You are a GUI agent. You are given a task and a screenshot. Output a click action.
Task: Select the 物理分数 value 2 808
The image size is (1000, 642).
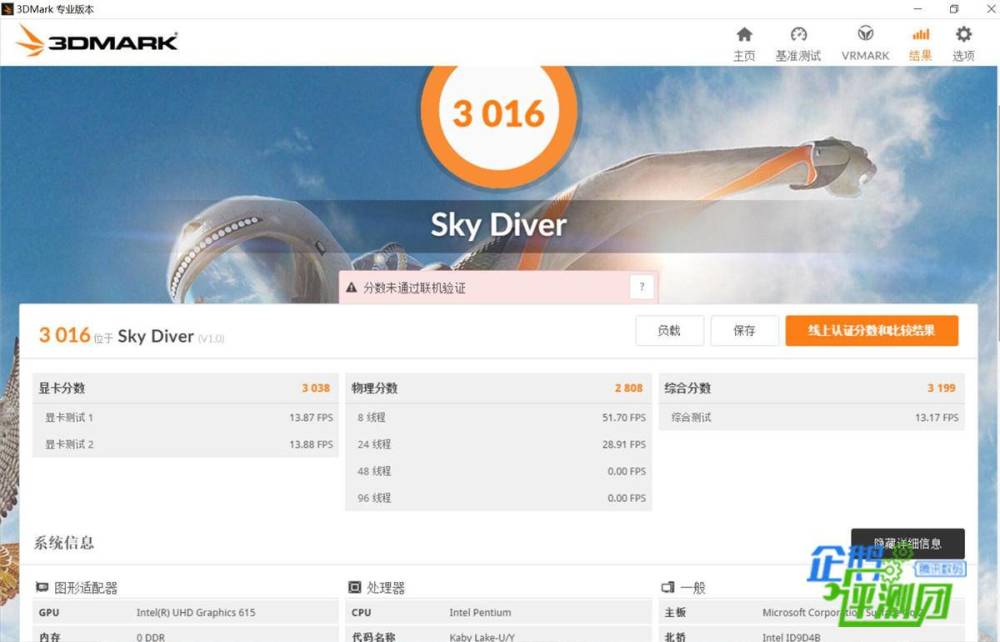pyautogui.click(x=628, y=388)
